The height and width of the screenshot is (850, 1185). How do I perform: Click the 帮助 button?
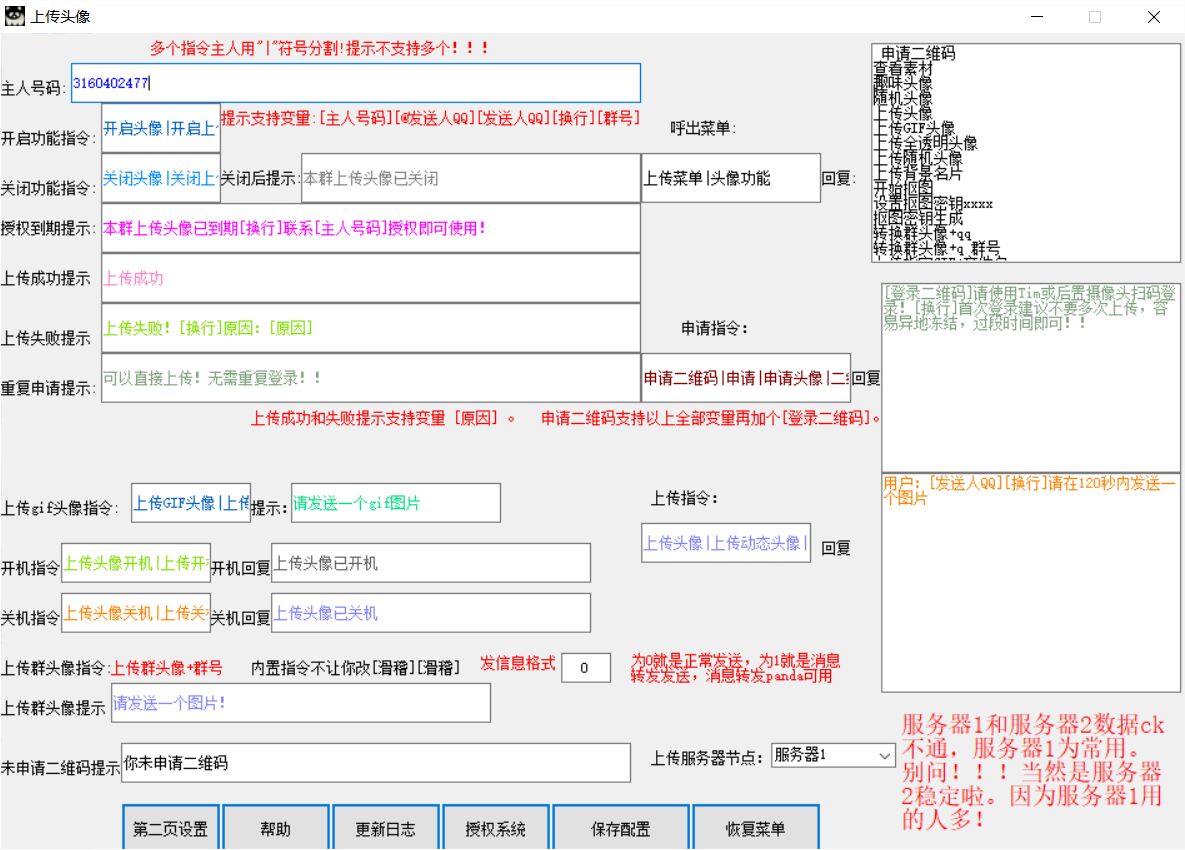click(276, 828)
